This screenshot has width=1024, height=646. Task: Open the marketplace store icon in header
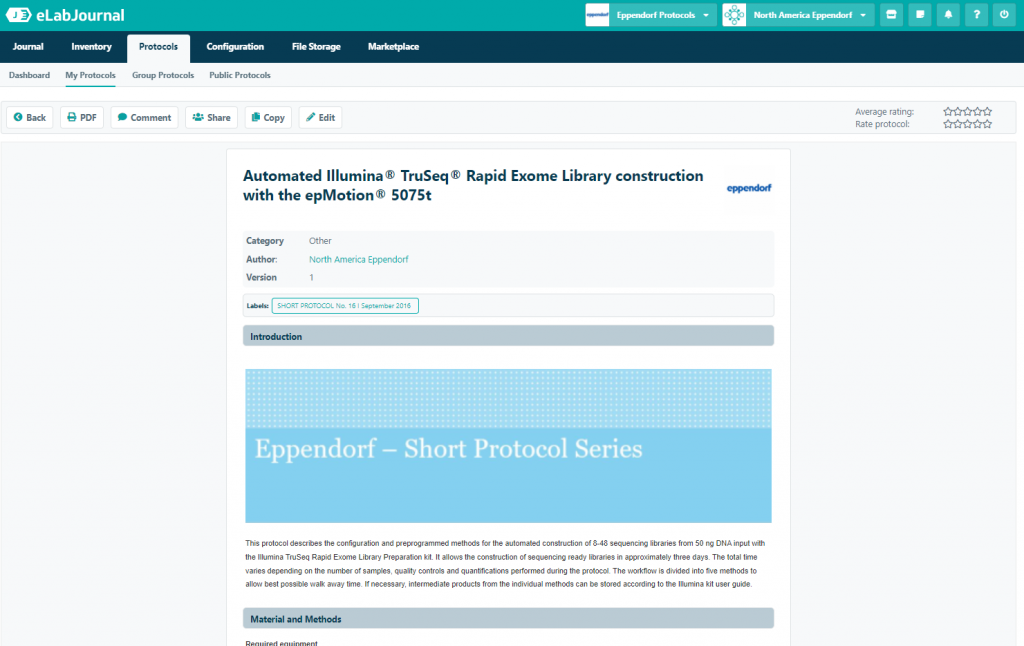[x=891, y=14]
